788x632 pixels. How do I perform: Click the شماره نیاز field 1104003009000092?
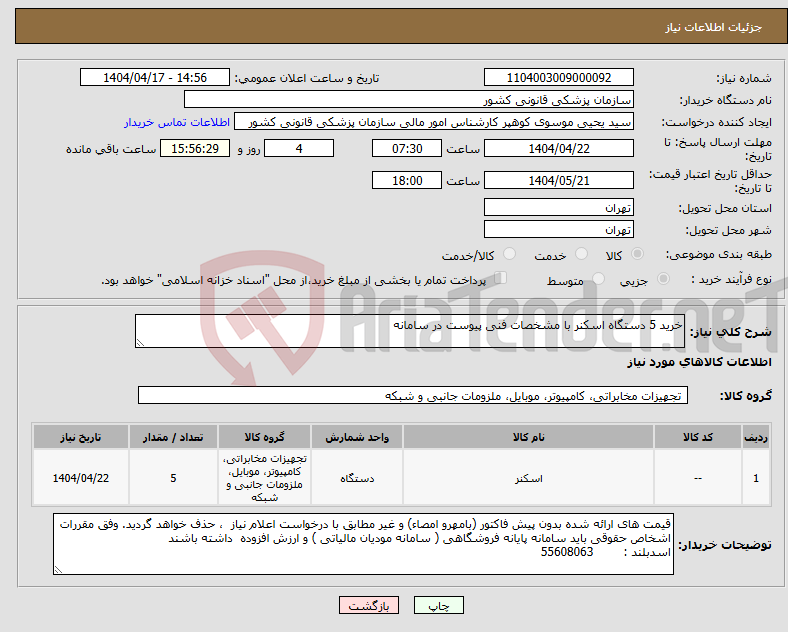pyautogui.click(x=558, y=77)
